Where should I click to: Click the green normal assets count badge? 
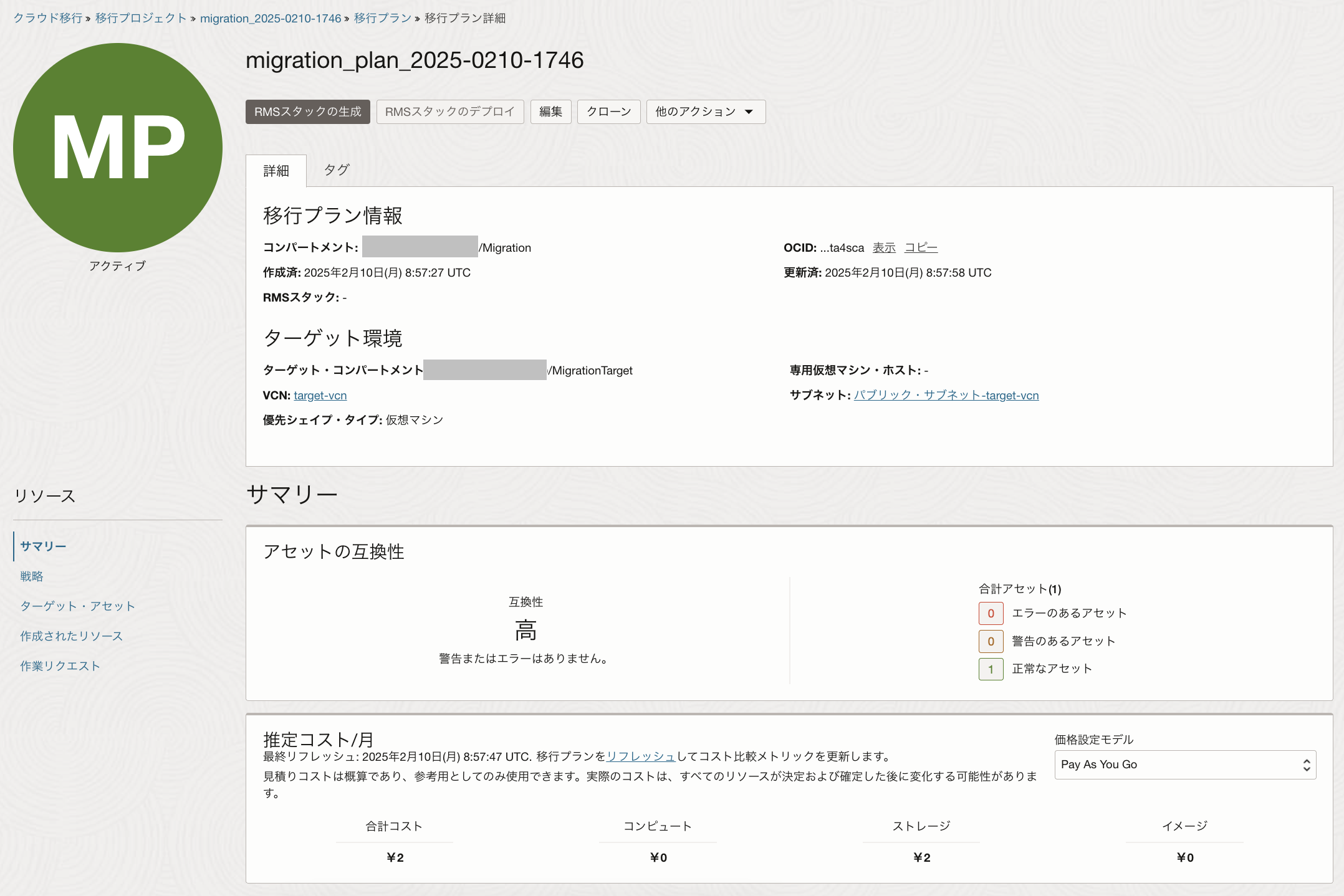991,669
